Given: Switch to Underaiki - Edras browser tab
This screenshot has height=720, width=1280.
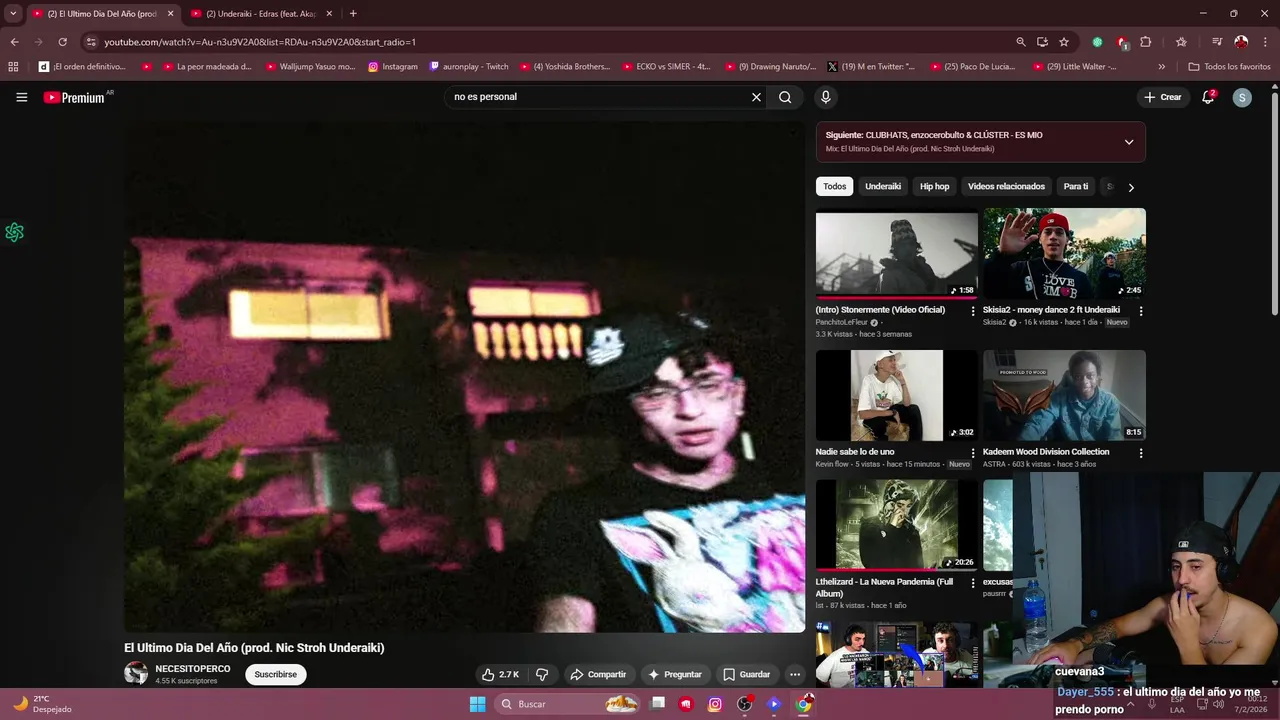Looking at the screenshot, I should [x=261, y=13].
